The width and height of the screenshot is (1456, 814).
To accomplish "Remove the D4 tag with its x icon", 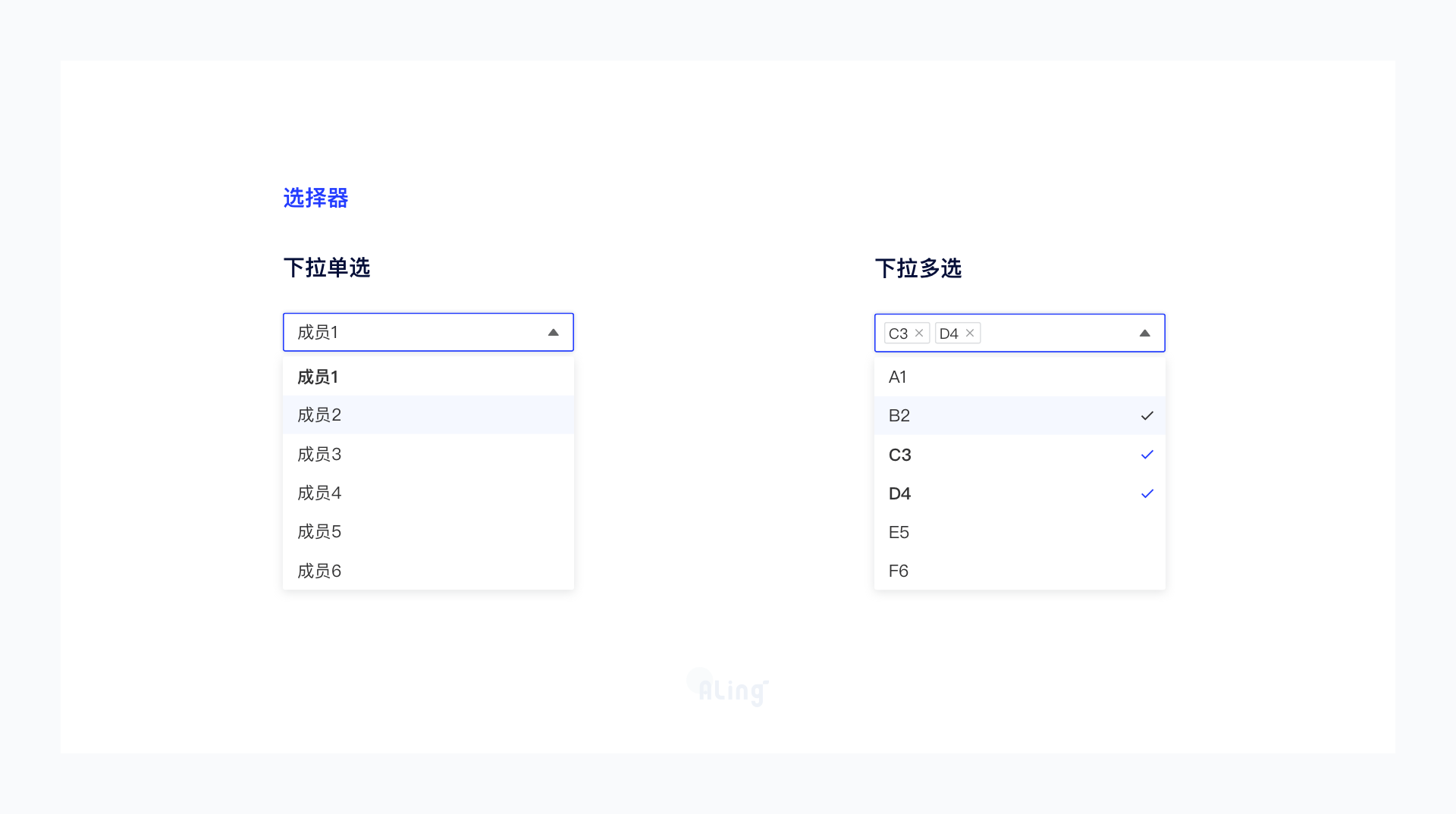I will [x=970, y=333].
